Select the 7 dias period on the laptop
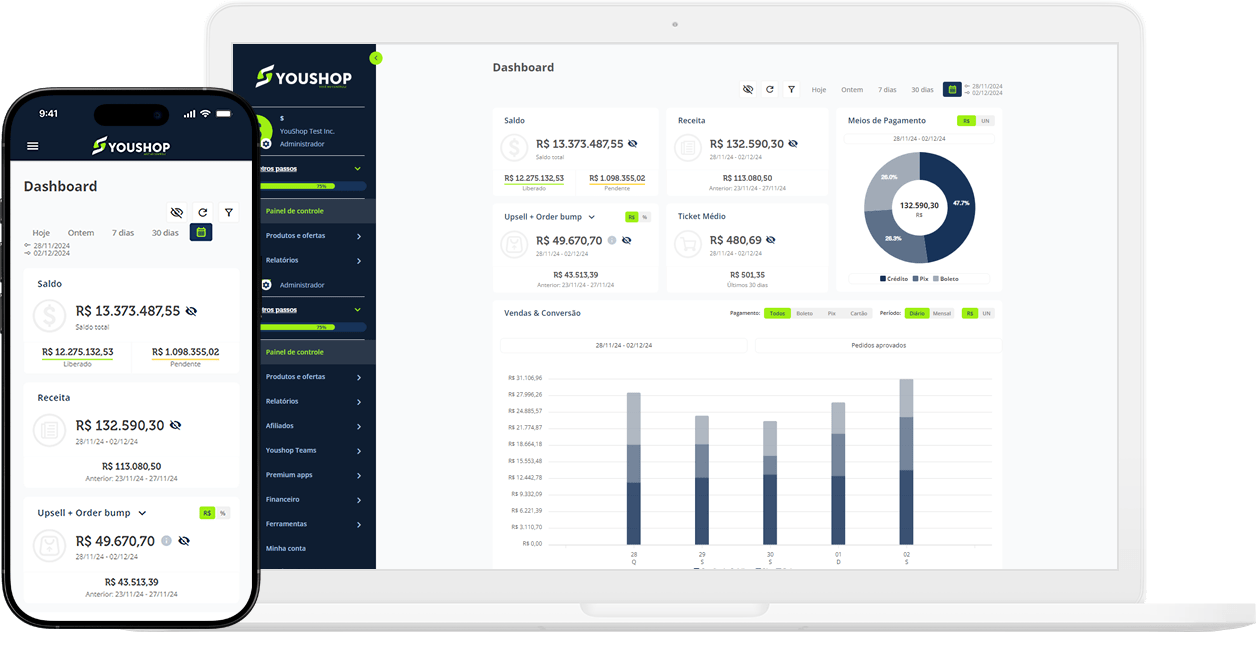 coord(887,90)
